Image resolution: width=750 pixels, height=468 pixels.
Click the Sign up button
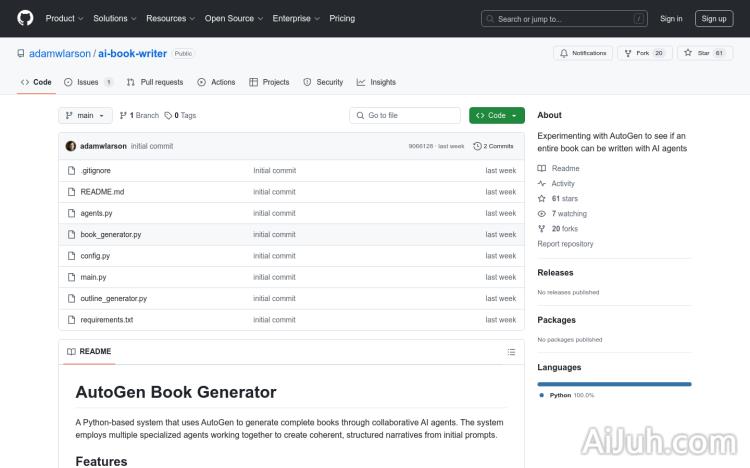pos(714,18)
